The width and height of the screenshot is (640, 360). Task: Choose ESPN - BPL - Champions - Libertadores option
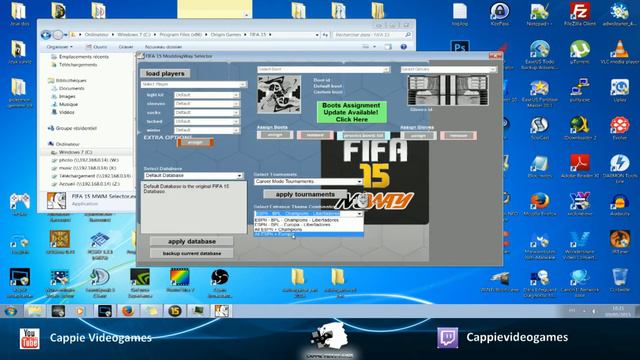click(308, 220)
